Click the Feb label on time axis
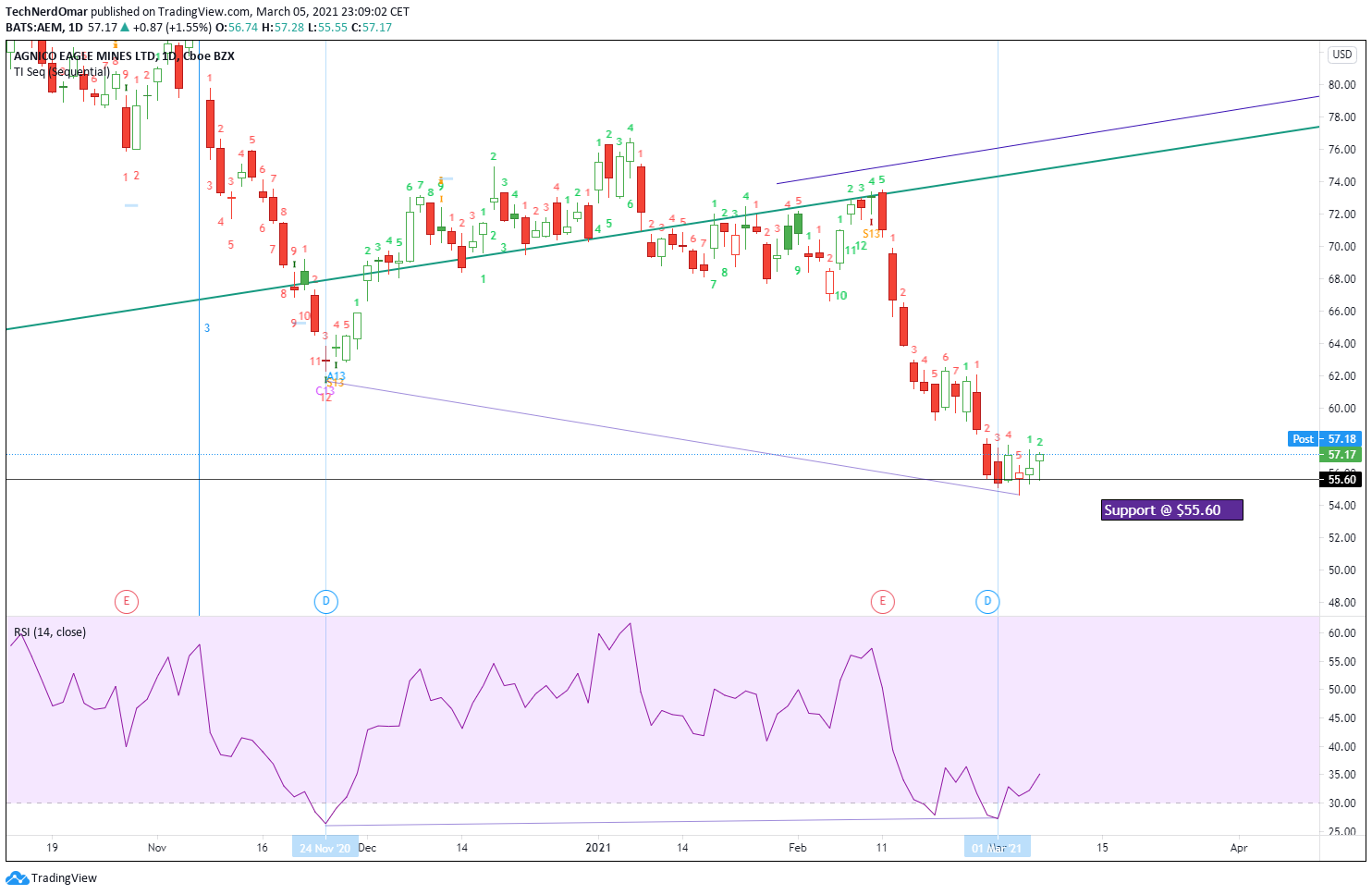This screenshot has width=1372, height=895. (x=797, y=848)
